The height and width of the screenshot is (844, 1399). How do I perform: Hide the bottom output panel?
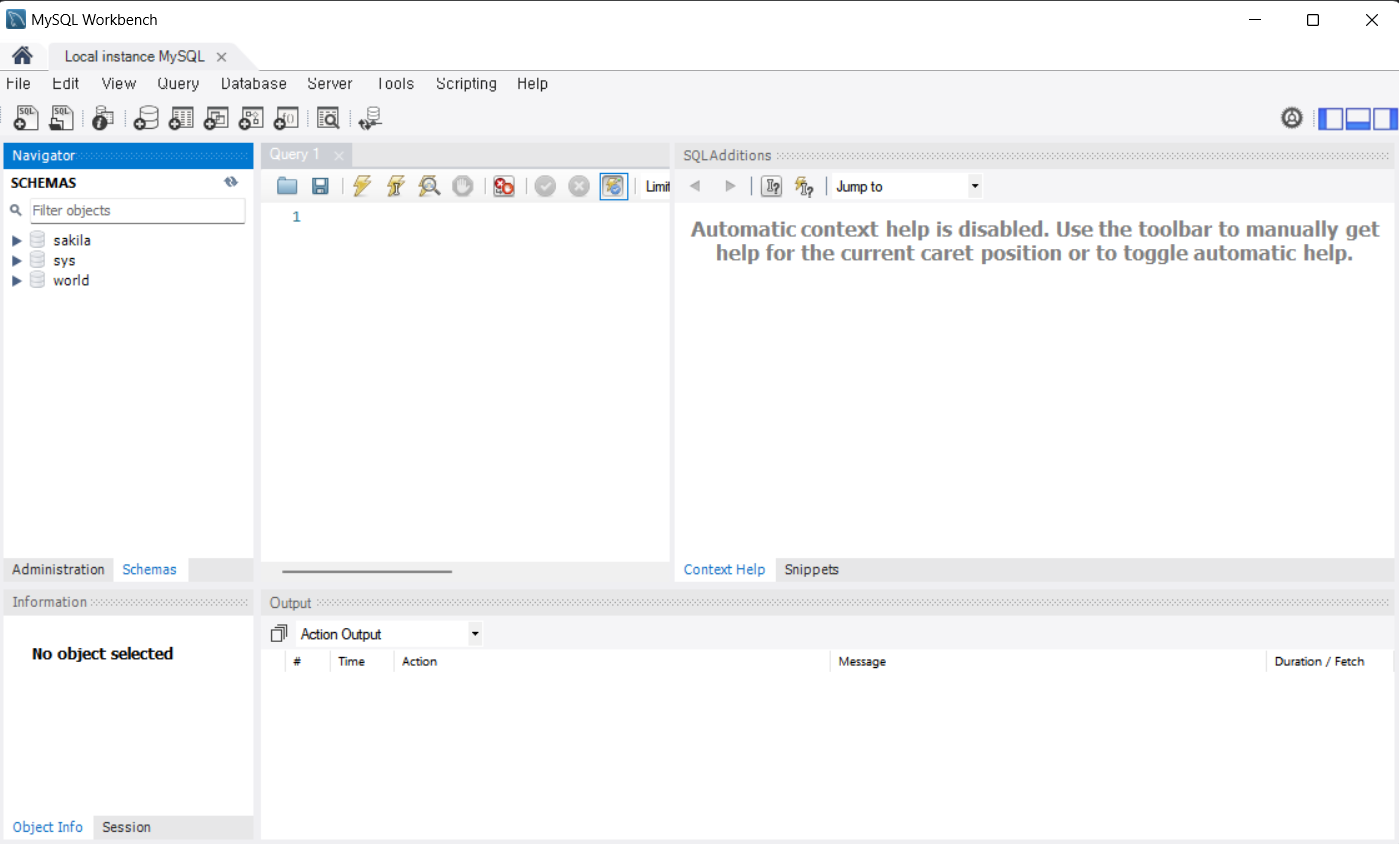click(1358, 118)
